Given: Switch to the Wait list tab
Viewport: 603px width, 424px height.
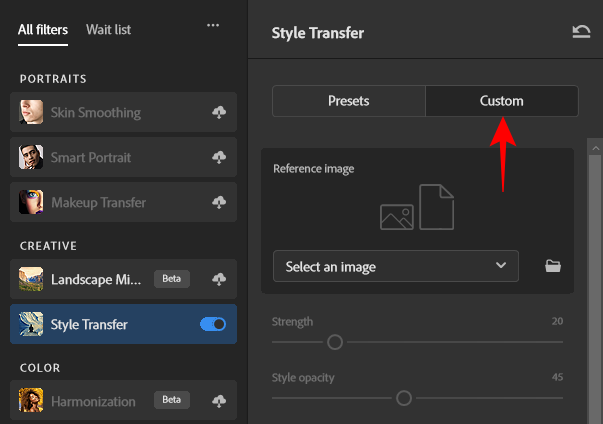Looking at the screenshot, I should pos(108,30).
